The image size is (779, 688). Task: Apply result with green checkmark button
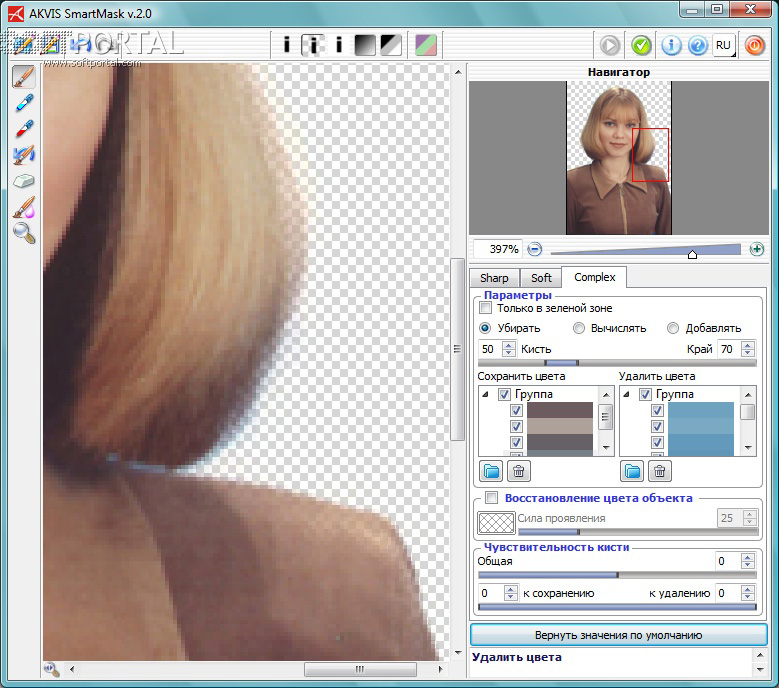tap(641, 45)
